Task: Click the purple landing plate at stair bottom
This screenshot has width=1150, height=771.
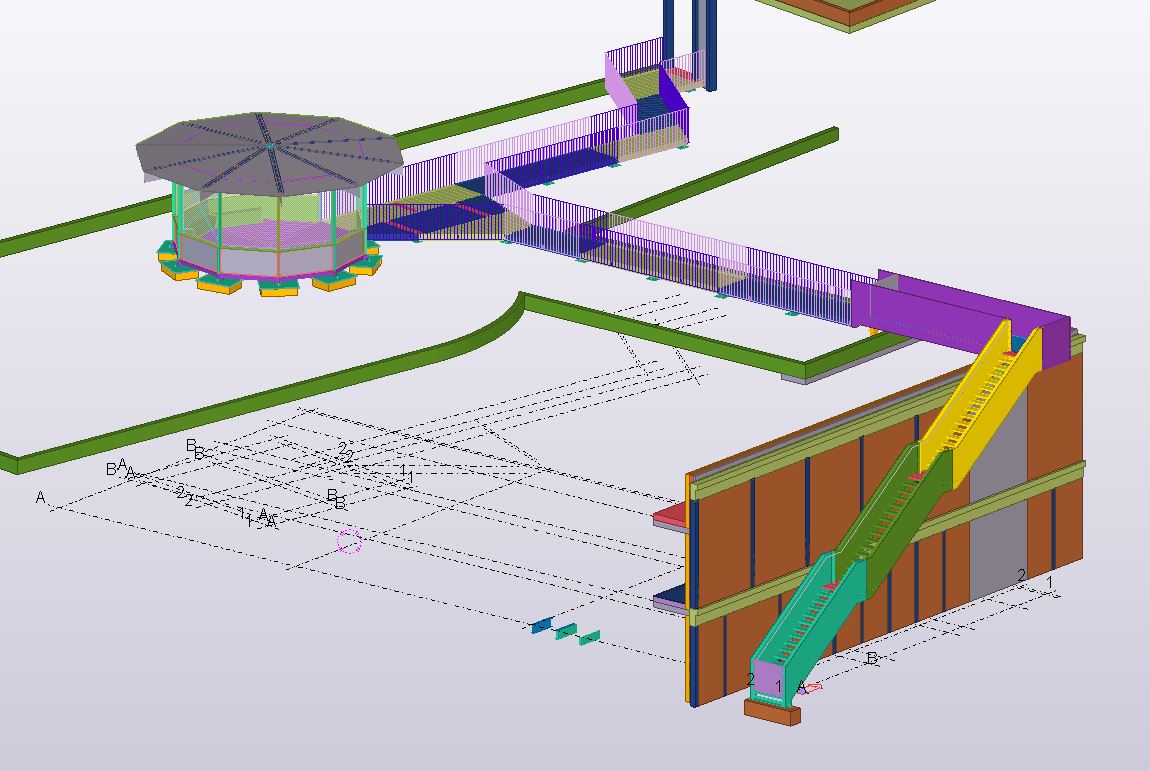Action: click(766, 680)
